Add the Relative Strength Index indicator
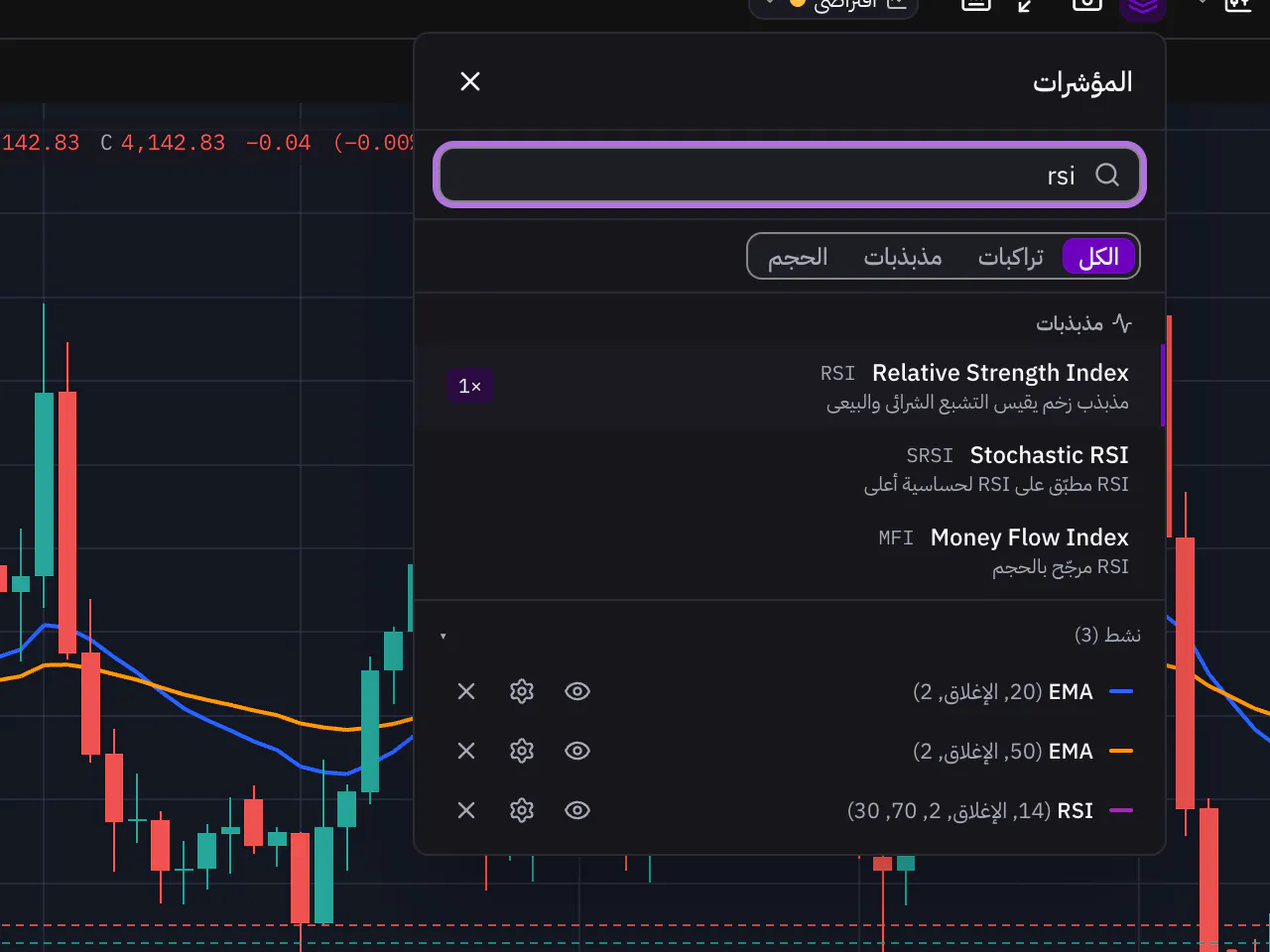Image resolution: width=1270 pixels, height=952 pixels. [x=790, y=386]
